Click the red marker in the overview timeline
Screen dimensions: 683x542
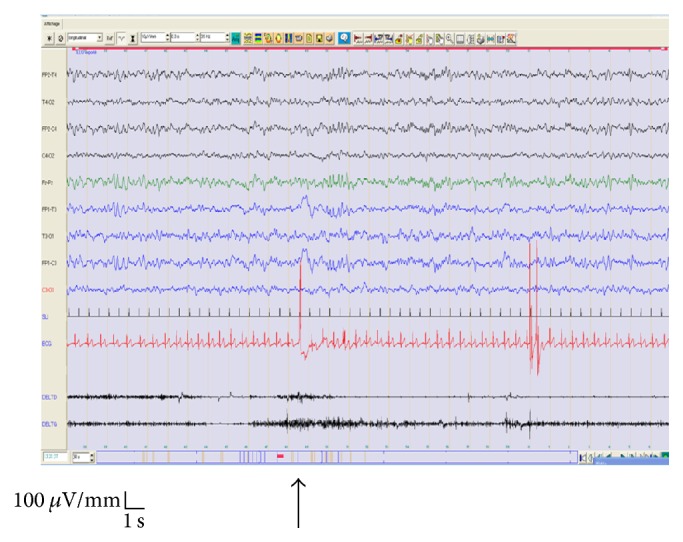(x=281, y=456)
